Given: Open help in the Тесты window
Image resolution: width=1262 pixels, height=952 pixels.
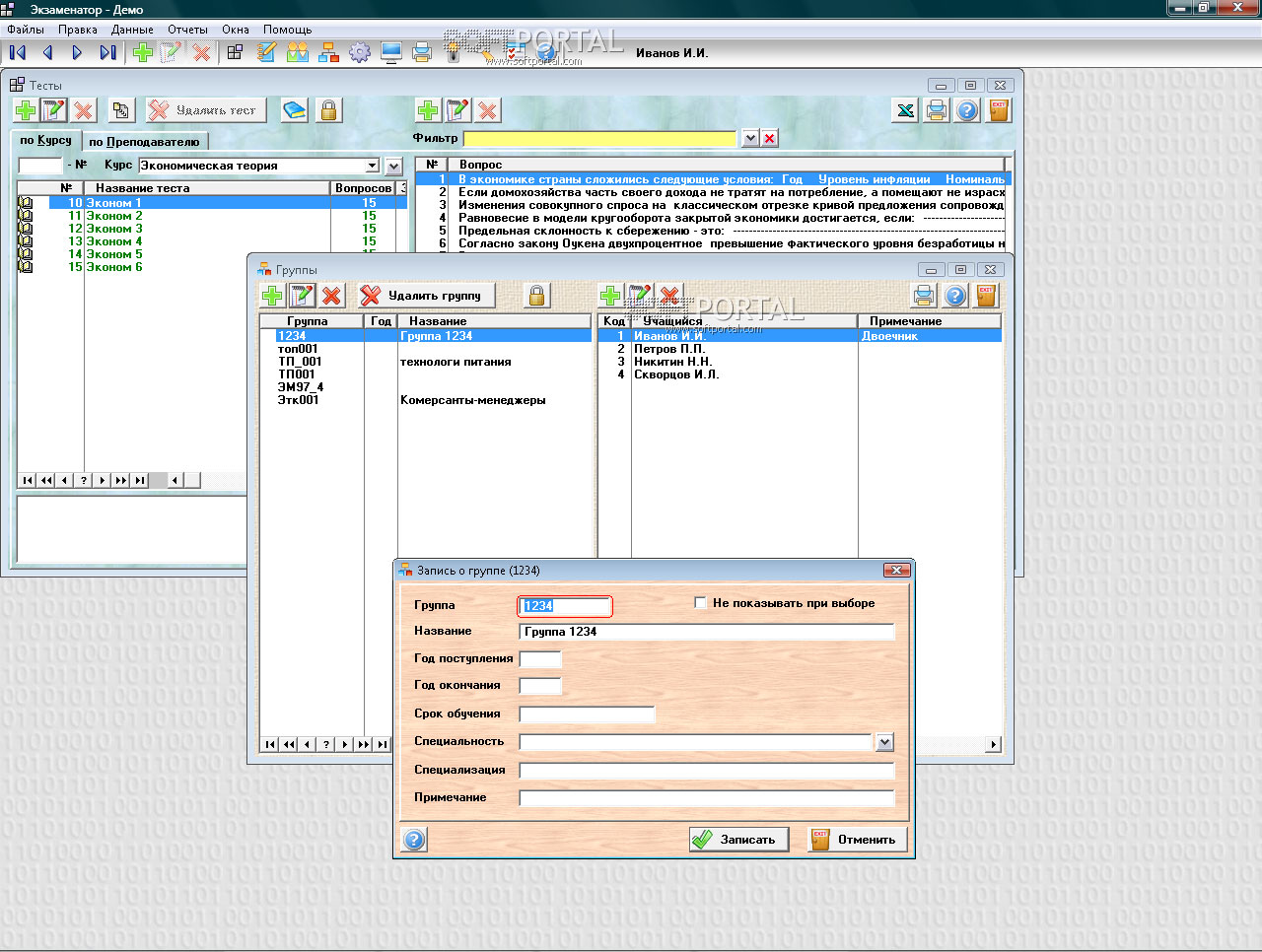Looking at the screenshot, I should (968, 110).
